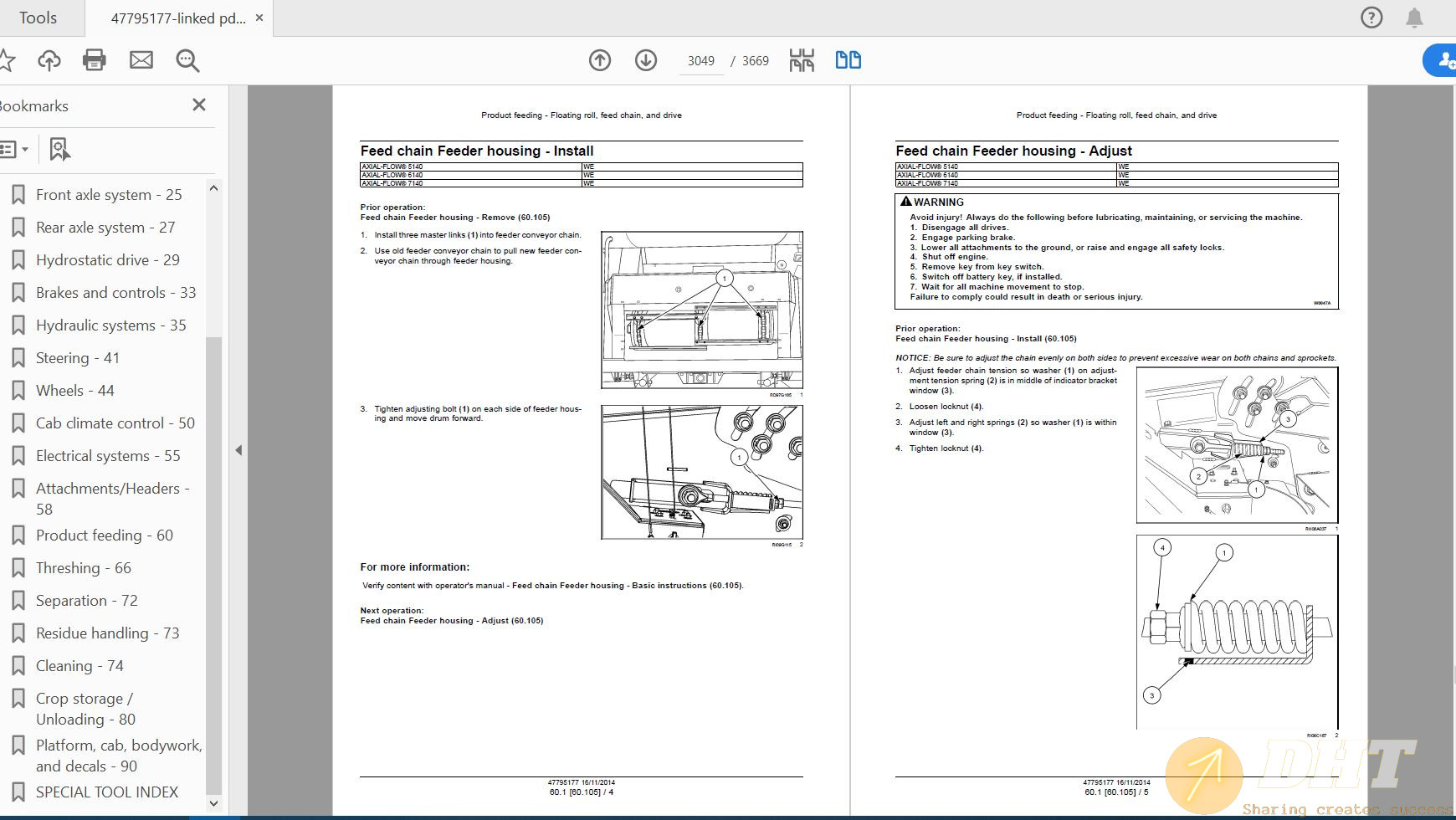The width and height of the screenshot is (1456, 820).
Task: Open notifications bell
Action: coord(1414,18)
